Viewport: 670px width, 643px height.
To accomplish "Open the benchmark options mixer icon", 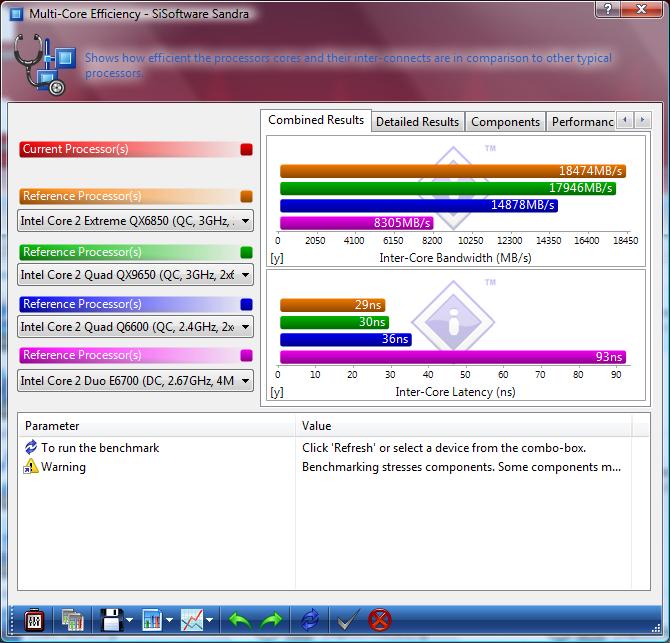I will click(x=34, y=620).
